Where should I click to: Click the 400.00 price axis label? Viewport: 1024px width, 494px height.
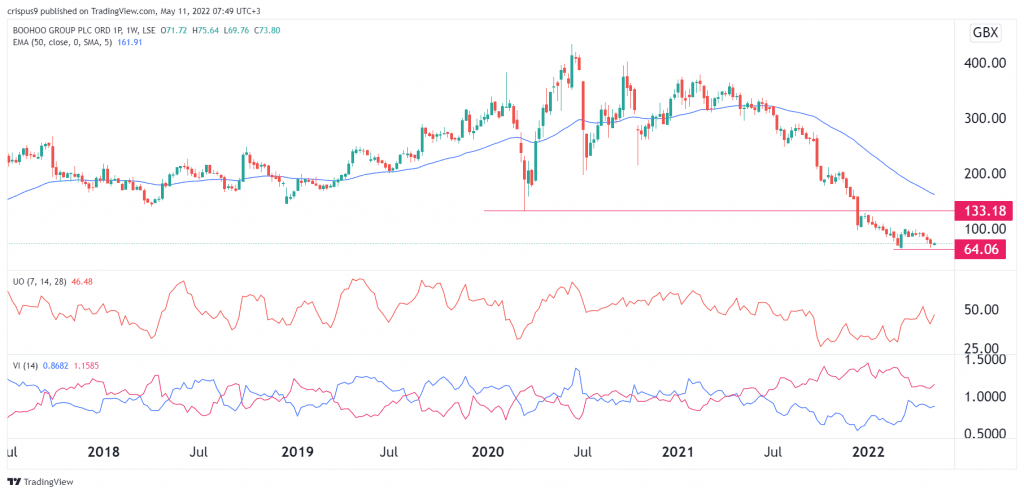coord(985,65)
